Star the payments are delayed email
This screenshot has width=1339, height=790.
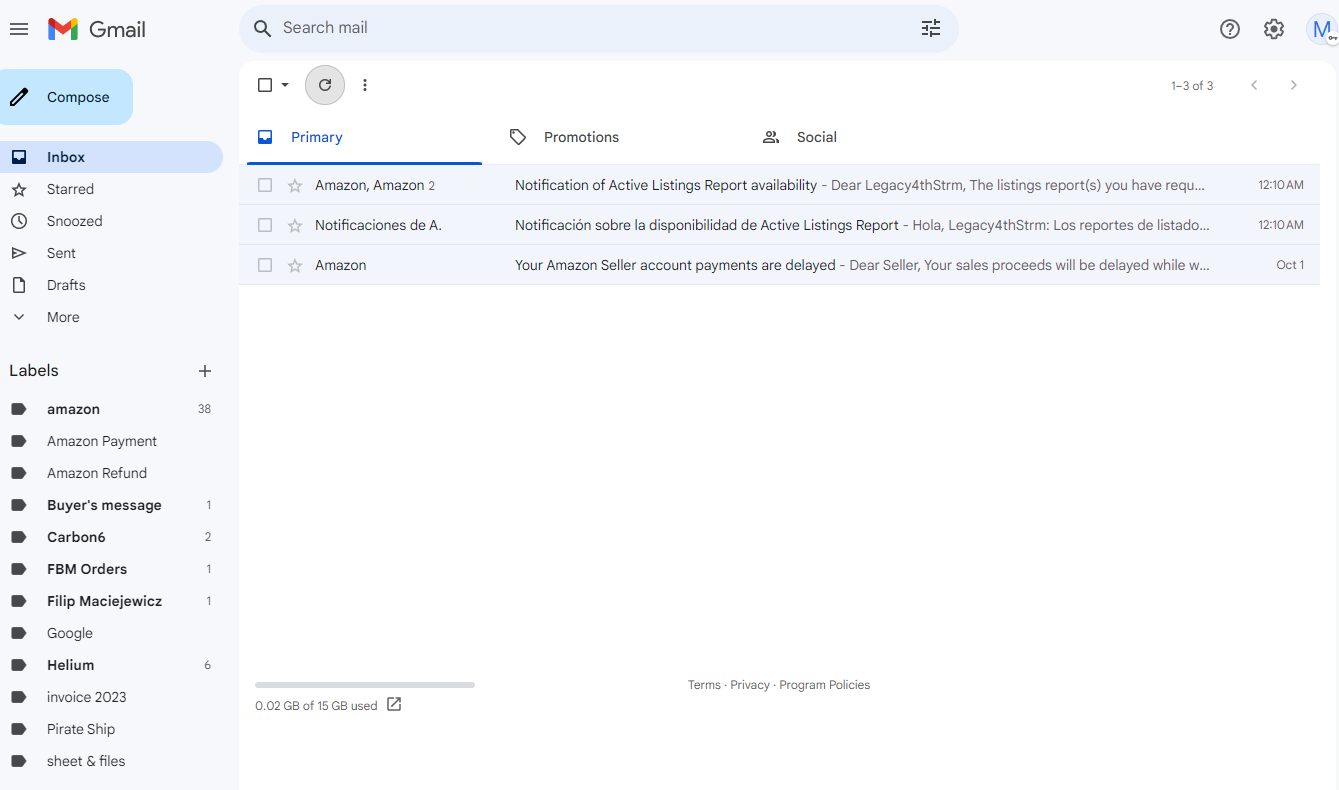pyautogui.click(x=295, y=265)
